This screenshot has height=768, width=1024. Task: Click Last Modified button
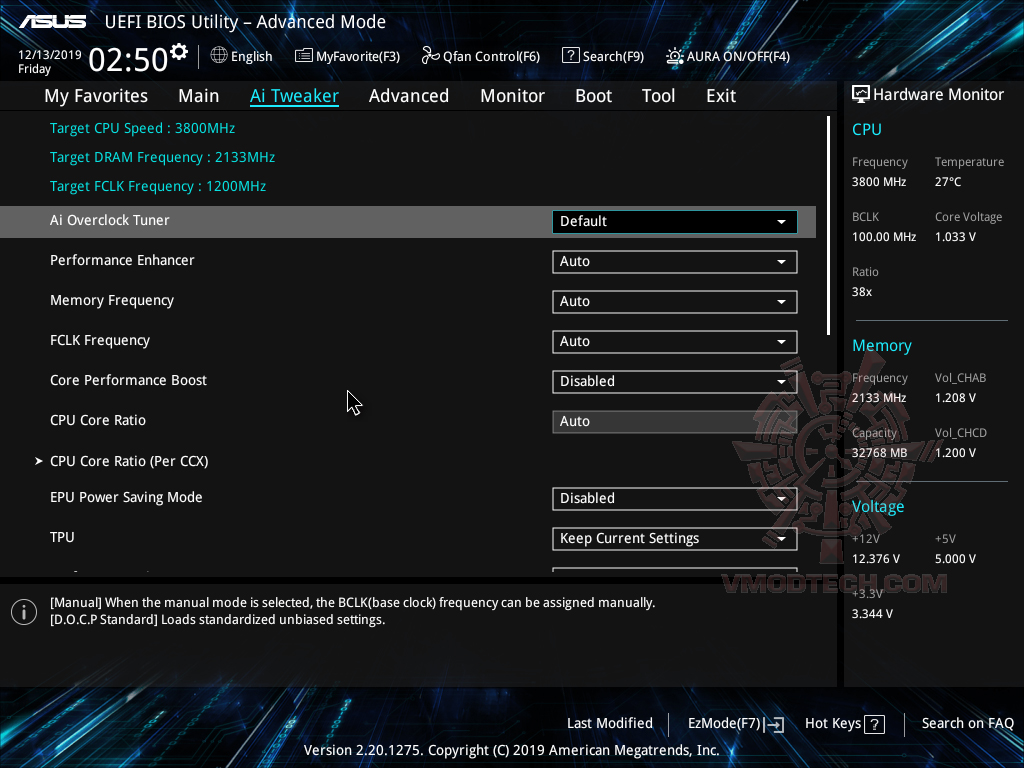[x=610, y=723]
